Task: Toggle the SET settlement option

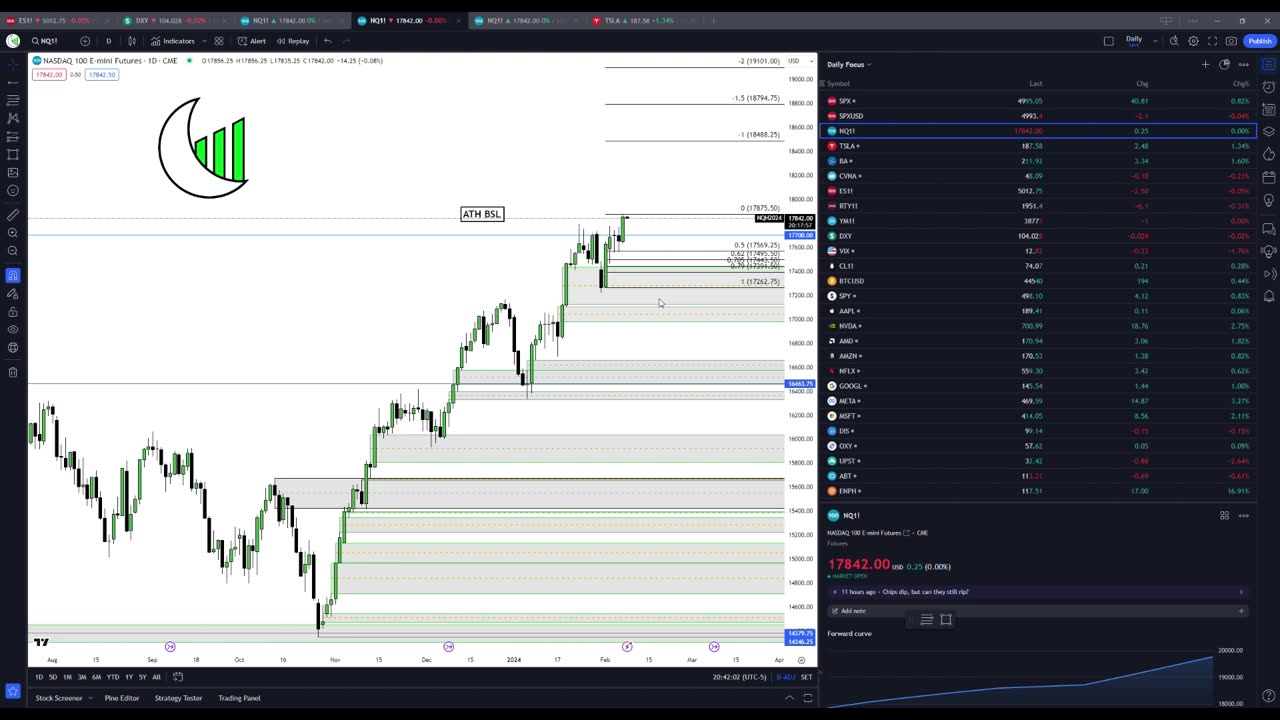Action: 806,677
